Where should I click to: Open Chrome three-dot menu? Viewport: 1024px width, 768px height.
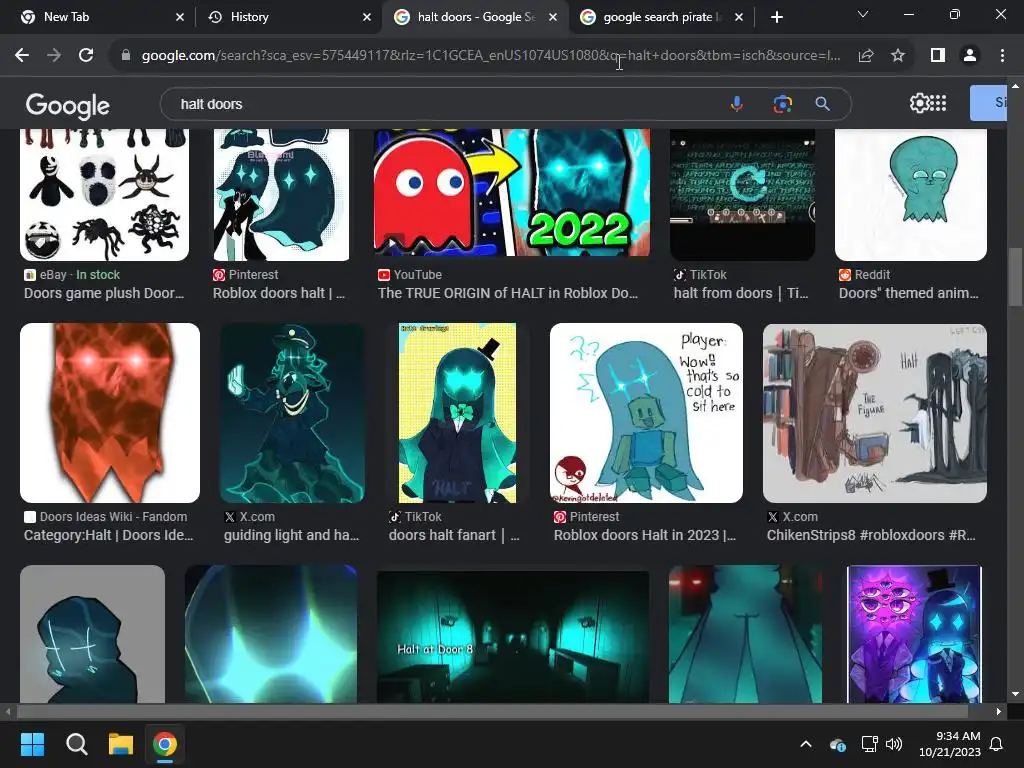pyautogui.click(x=1002, y=56)
